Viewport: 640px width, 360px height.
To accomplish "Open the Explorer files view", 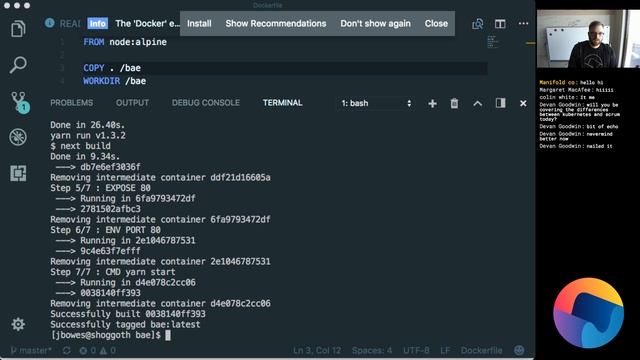I will (x=18, y=29).
